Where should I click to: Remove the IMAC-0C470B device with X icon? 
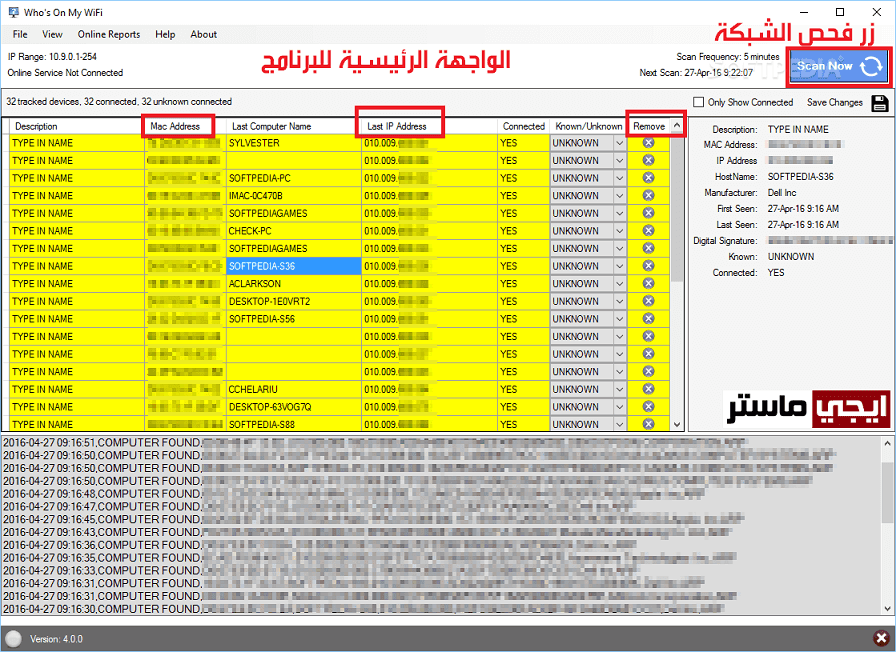coord(648,195)
